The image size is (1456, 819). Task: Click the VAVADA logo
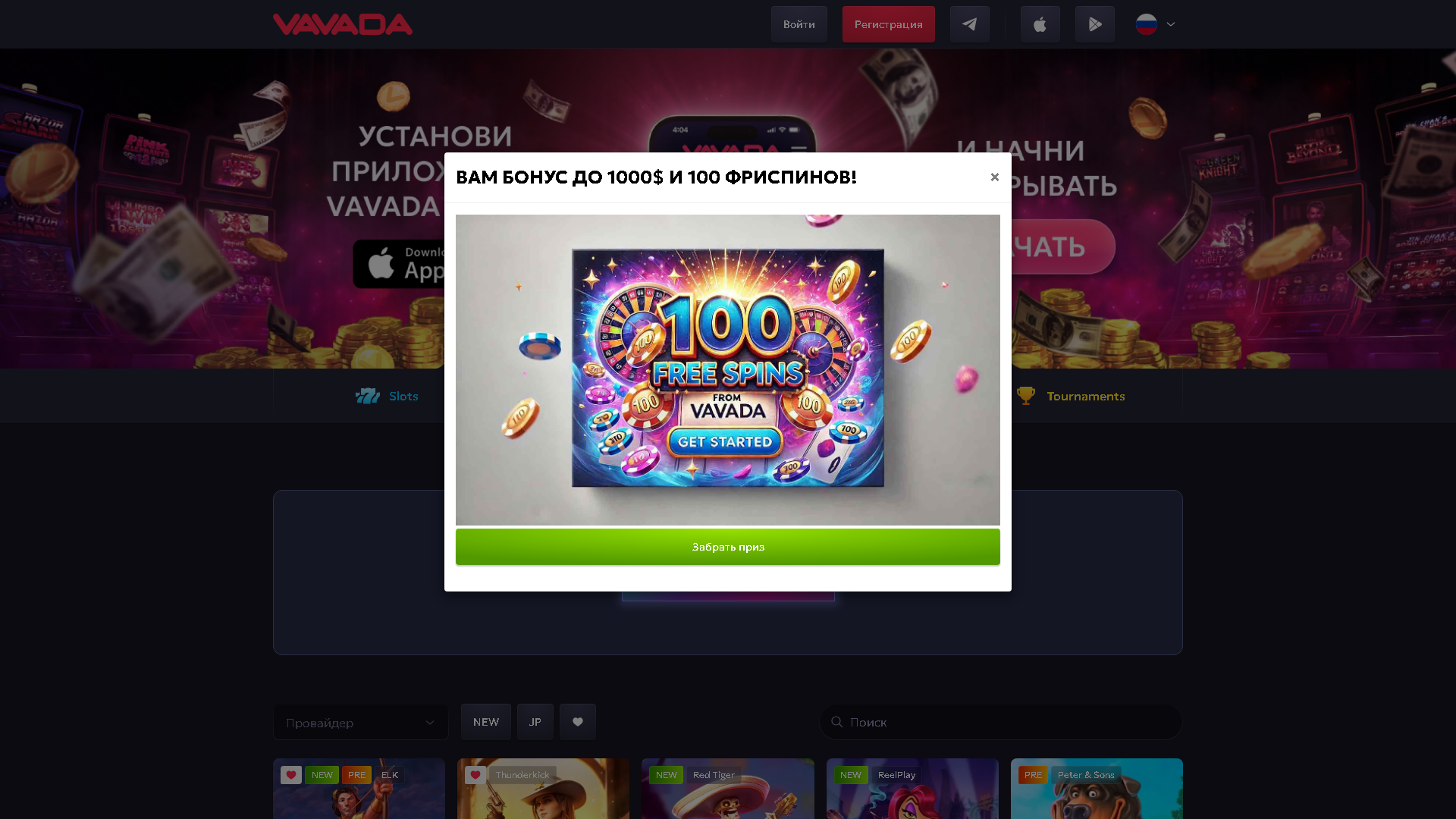(343, 24)
